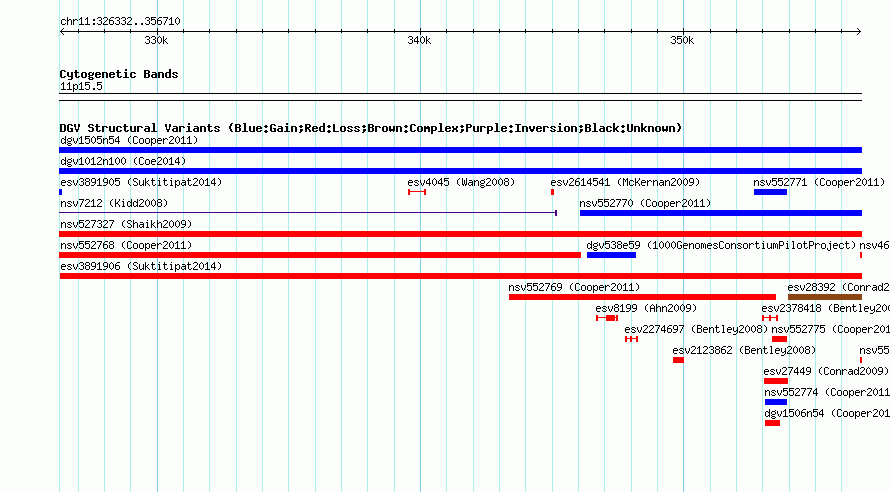This screenshot has width=890, height=492.
Task: Click the nsv552769 (Cooper2011) red loss bar
Action: click(643, 297)
